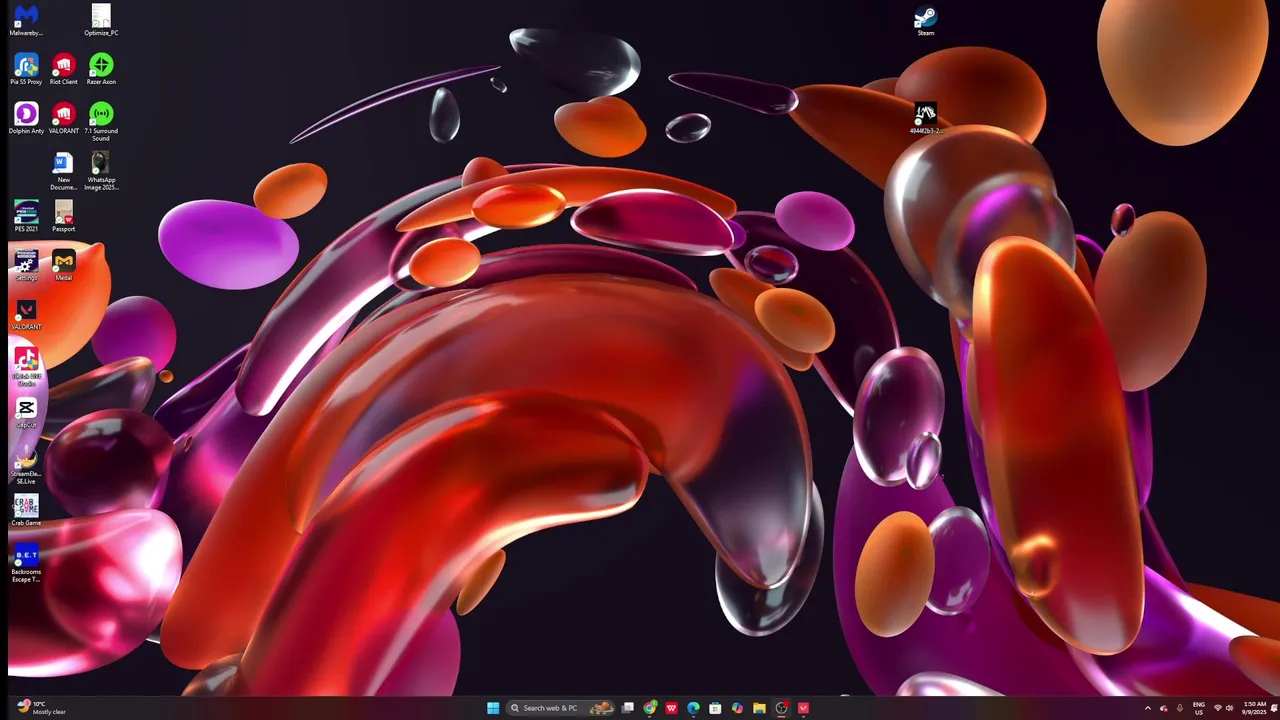
Task: Open Microsoft Store from the taskbar
Action: [715, 708]
